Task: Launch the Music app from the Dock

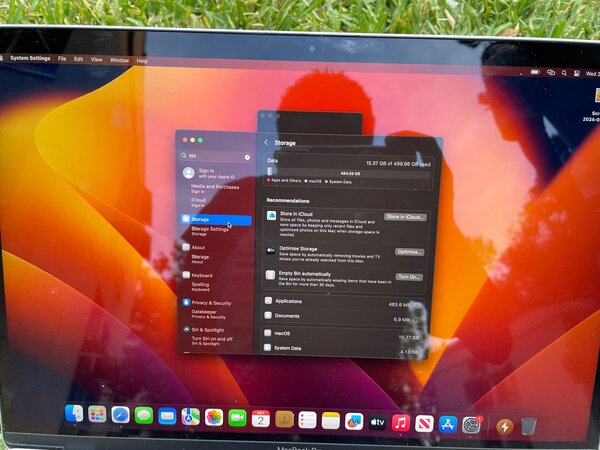Action: point(401,423)
